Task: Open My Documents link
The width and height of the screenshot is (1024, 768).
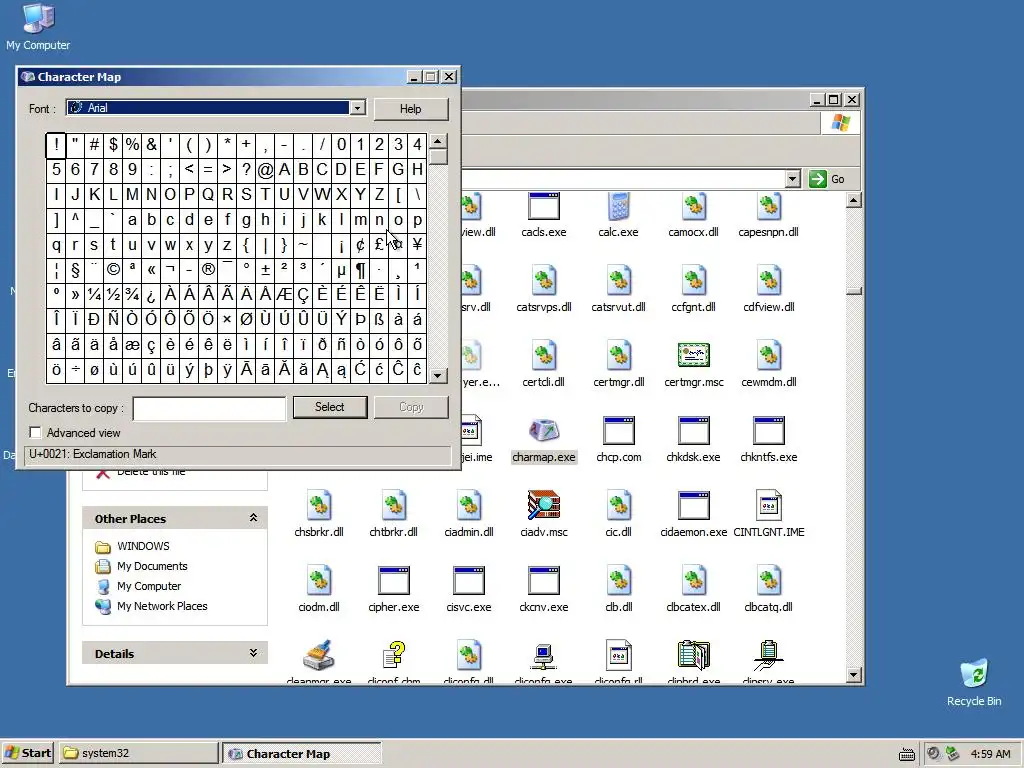Action: click(x=152, y=566)
